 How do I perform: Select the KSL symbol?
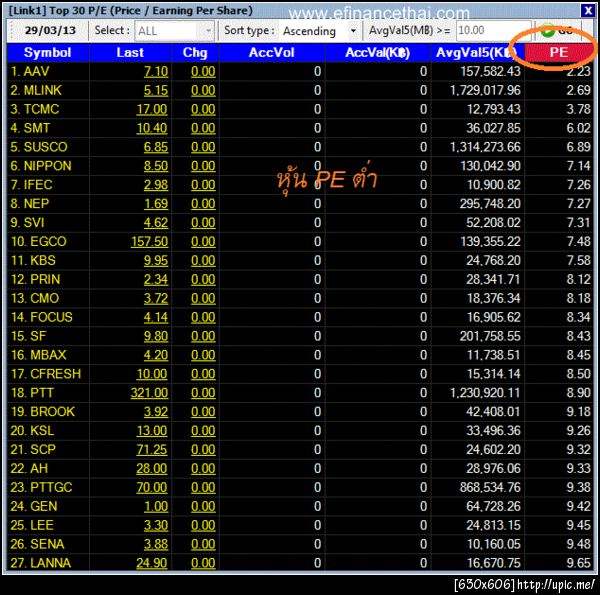pos(42,430)
